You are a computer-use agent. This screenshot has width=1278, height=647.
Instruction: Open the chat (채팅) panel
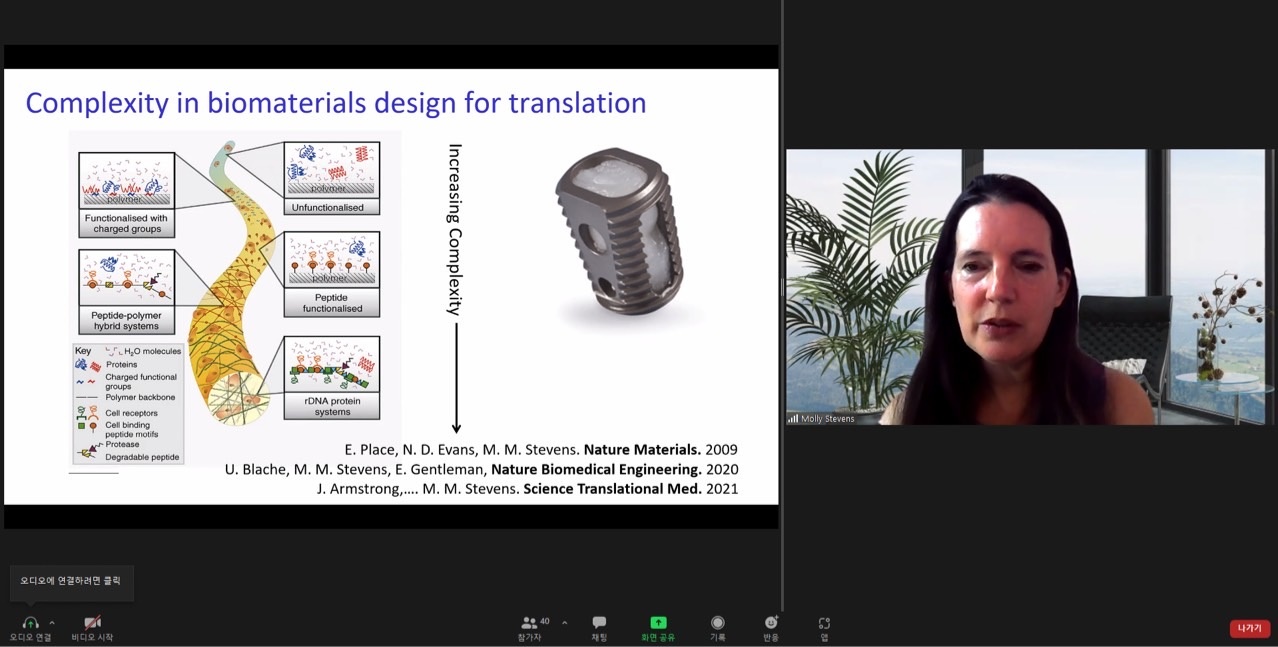pyautogui.click(x=599, y=623)
